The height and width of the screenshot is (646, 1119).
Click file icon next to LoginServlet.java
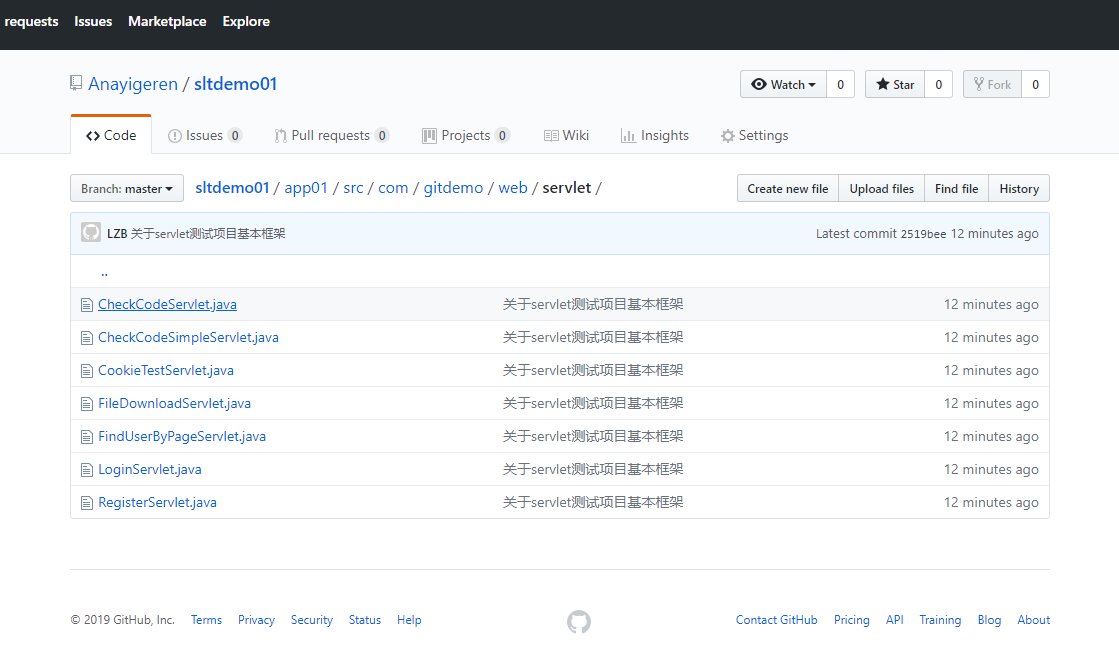[86, 470]
